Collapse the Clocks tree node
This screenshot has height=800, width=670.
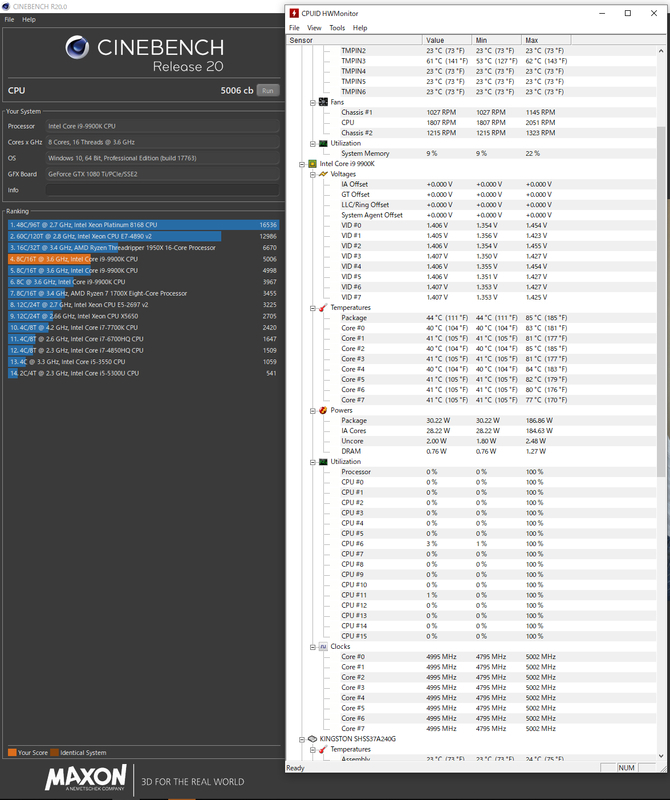(x=313, y=647)
